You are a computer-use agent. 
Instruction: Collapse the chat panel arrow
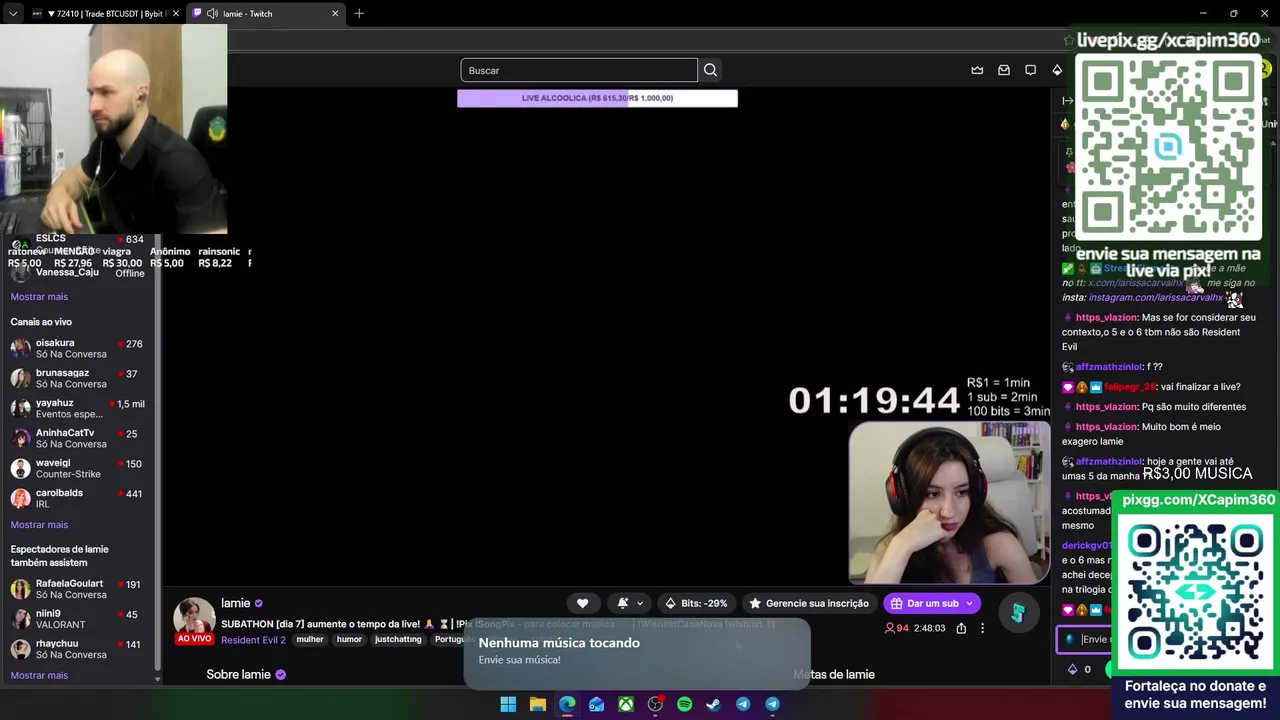(x=1067, y=101)
